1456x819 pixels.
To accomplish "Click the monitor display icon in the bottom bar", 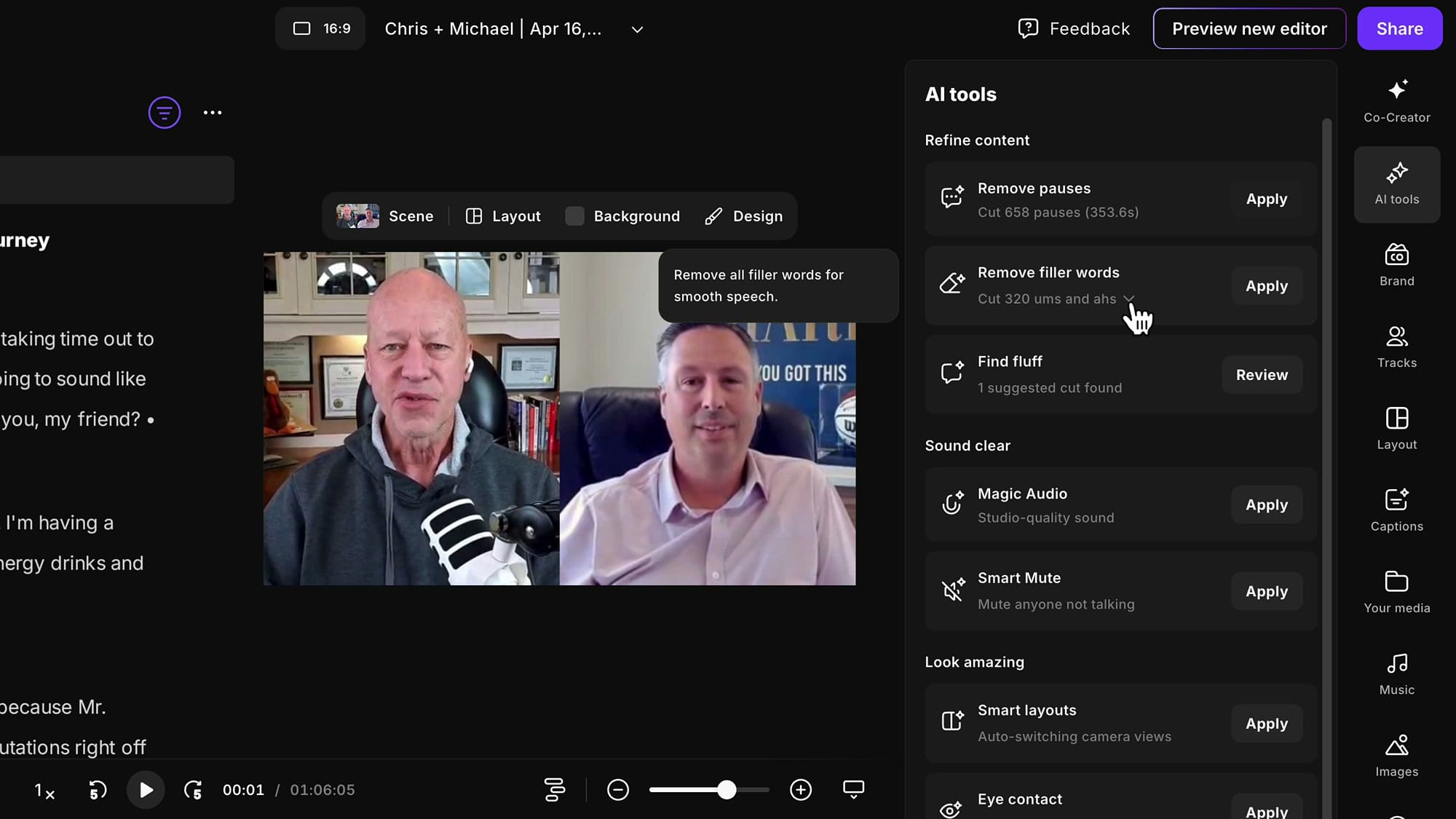I will click(853, 789).
